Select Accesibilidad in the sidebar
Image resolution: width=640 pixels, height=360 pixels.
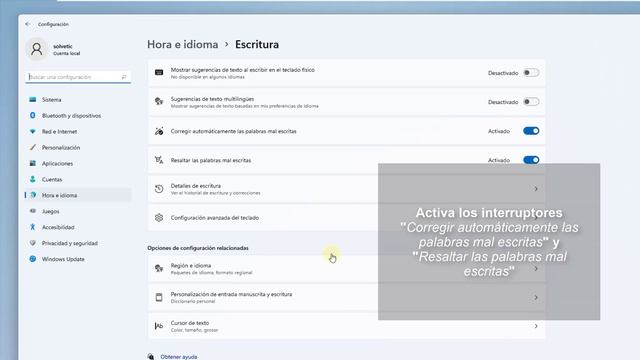point(78,227)
